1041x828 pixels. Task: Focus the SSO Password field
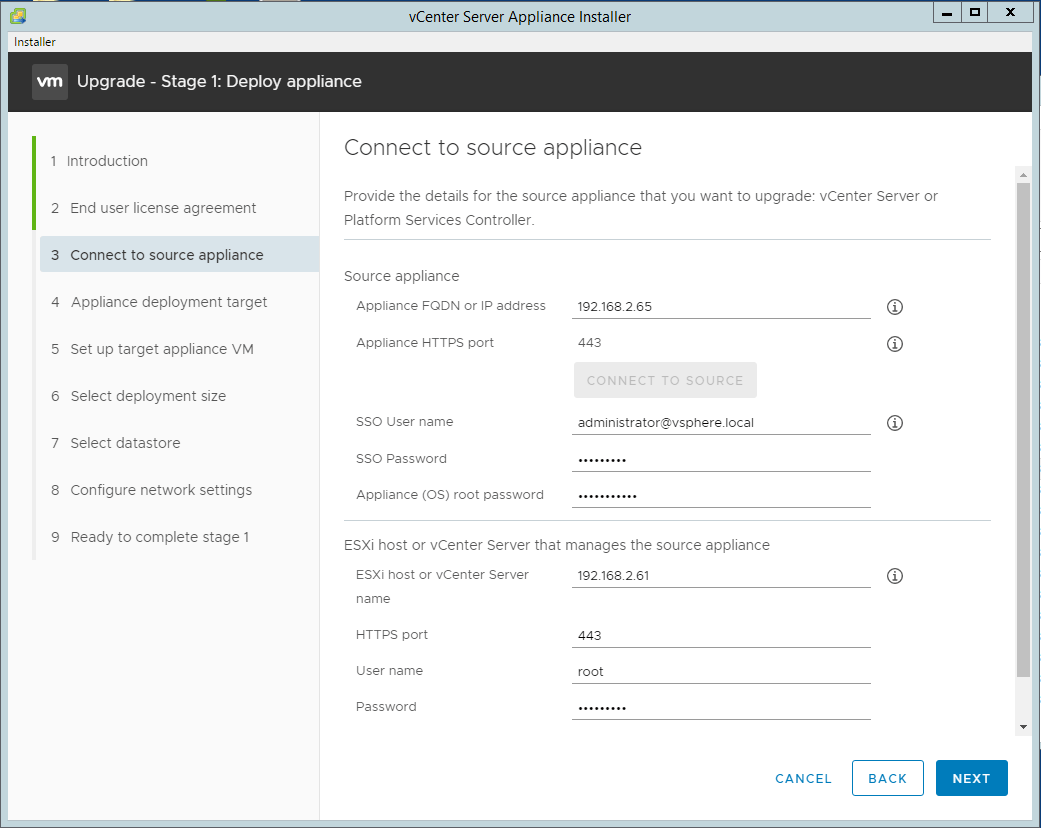721,459
